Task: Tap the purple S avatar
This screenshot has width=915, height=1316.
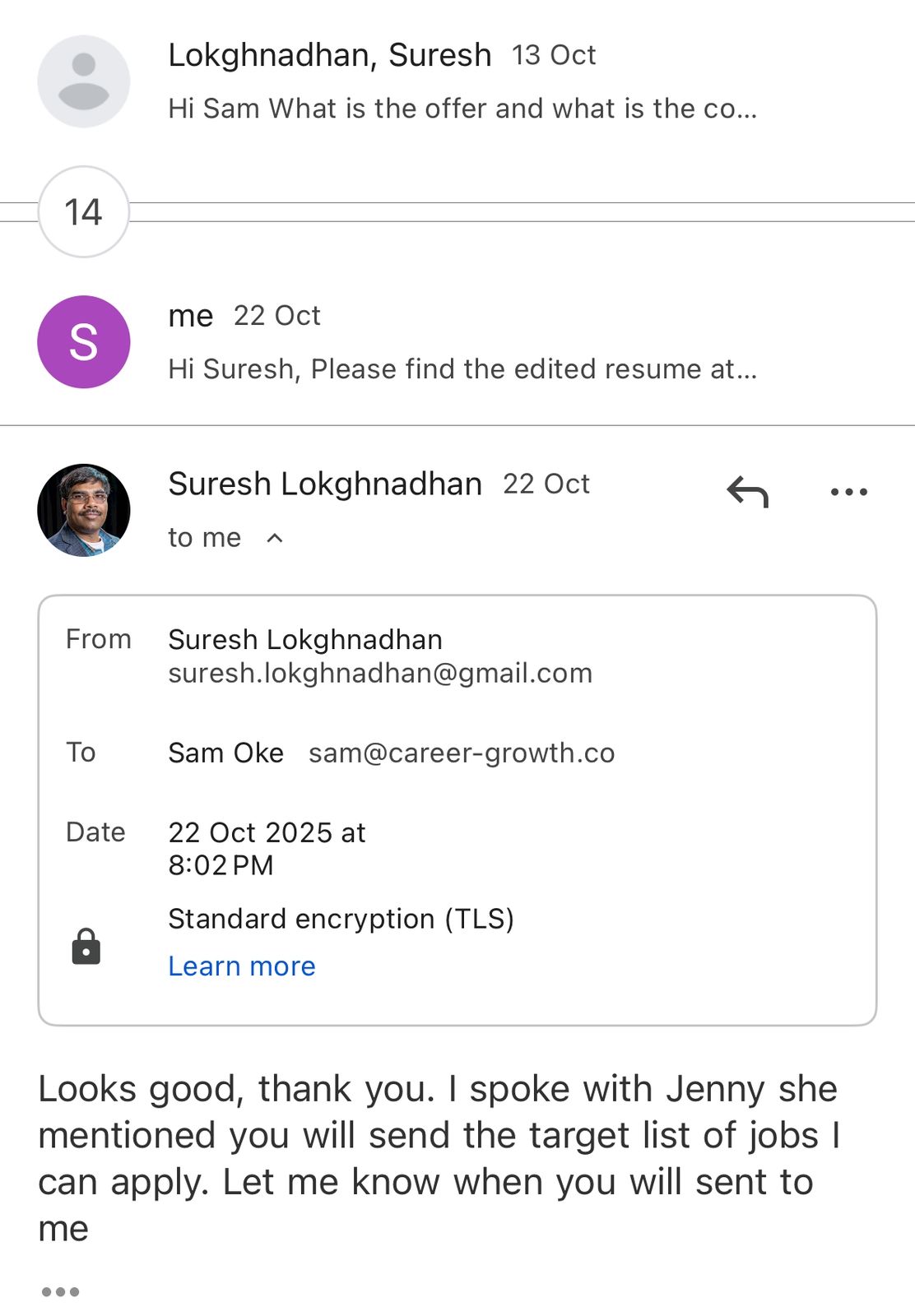Action: pyautogui.click(x=84, y=342)
